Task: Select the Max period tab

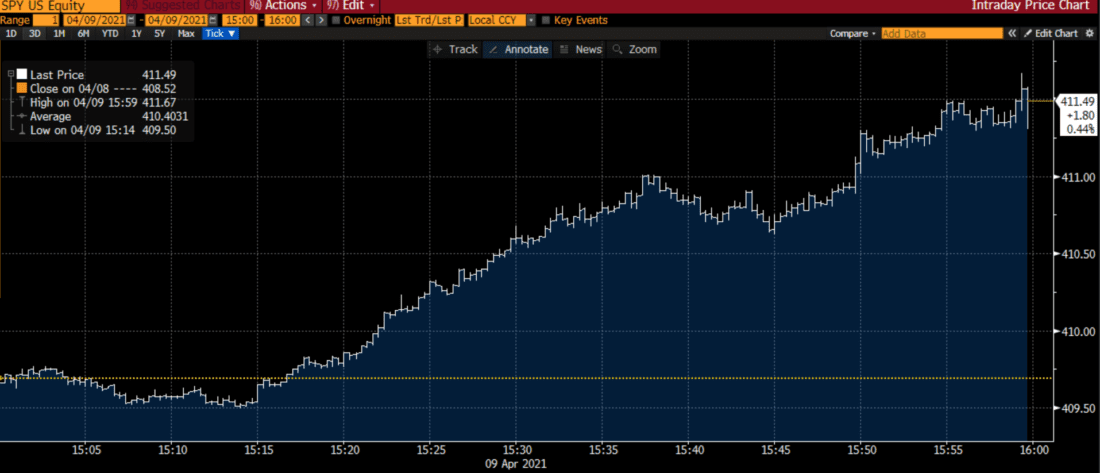Action: click(x=186, y=33)
